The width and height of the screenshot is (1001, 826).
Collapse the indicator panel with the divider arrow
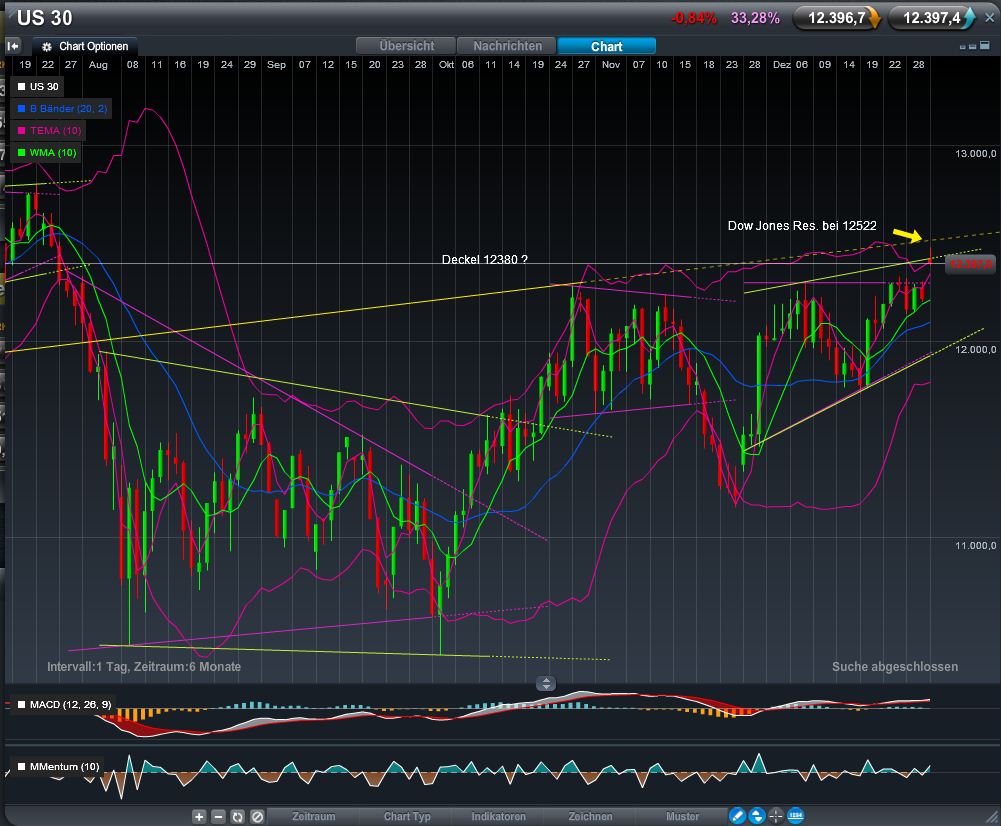coord(546,684)
